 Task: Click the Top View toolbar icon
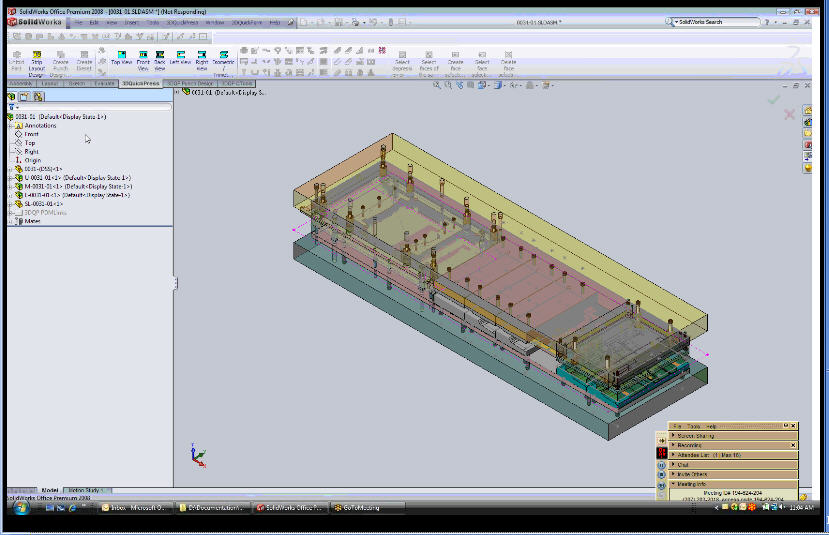click(122, 56)
